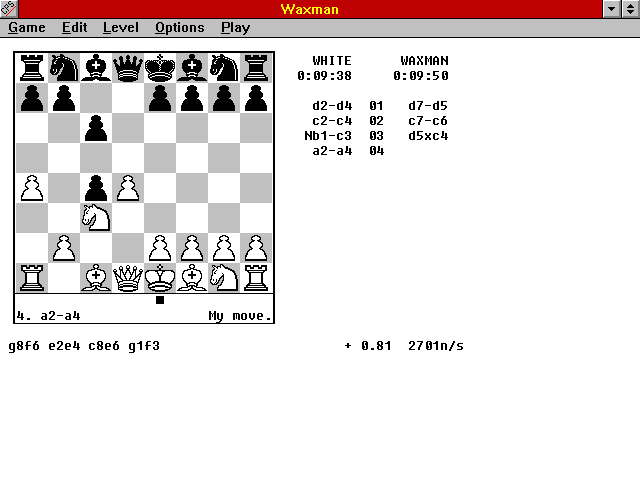Select the black pawn on e7
Image resolution: width=640 pixels, height=480 pixels.
tap(160, 98)
